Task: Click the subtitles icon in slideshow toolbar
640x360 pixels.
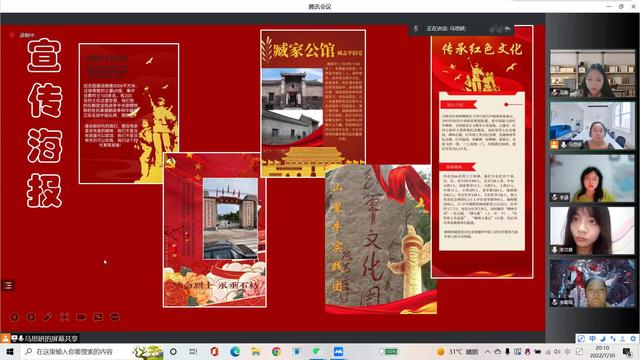Action: [x=98, y=317]
